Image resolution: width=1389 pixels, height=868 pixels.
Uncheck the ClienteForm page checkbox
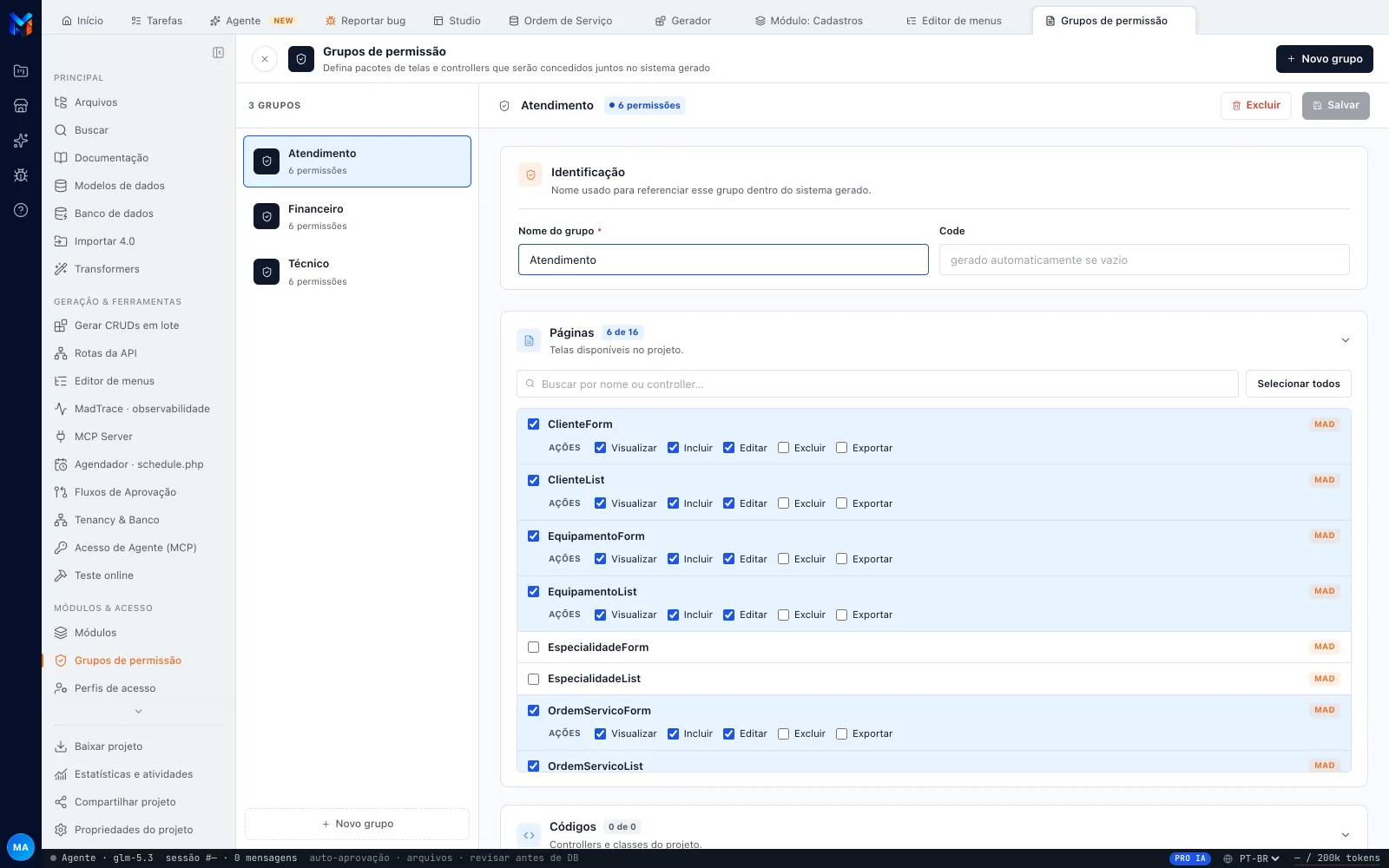[533, 424]
